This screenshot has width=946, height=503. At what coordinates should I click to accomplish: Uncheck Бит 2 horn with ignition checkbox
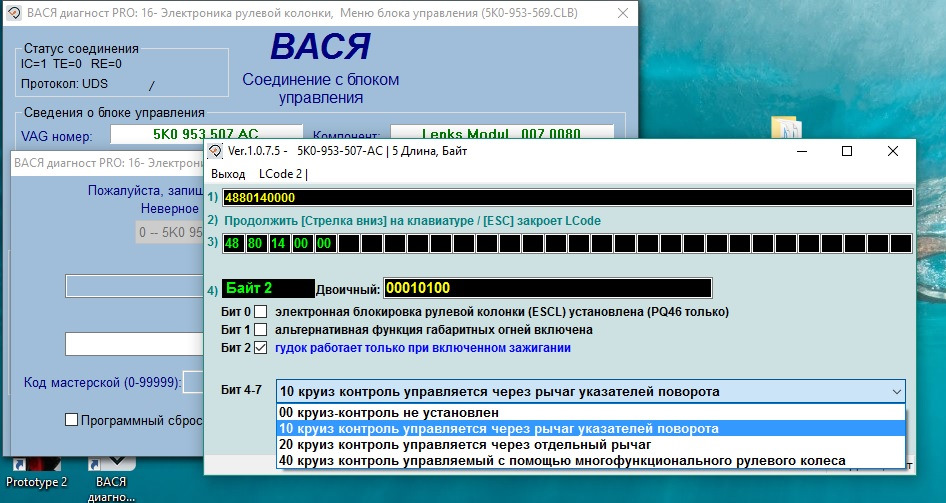260,348
